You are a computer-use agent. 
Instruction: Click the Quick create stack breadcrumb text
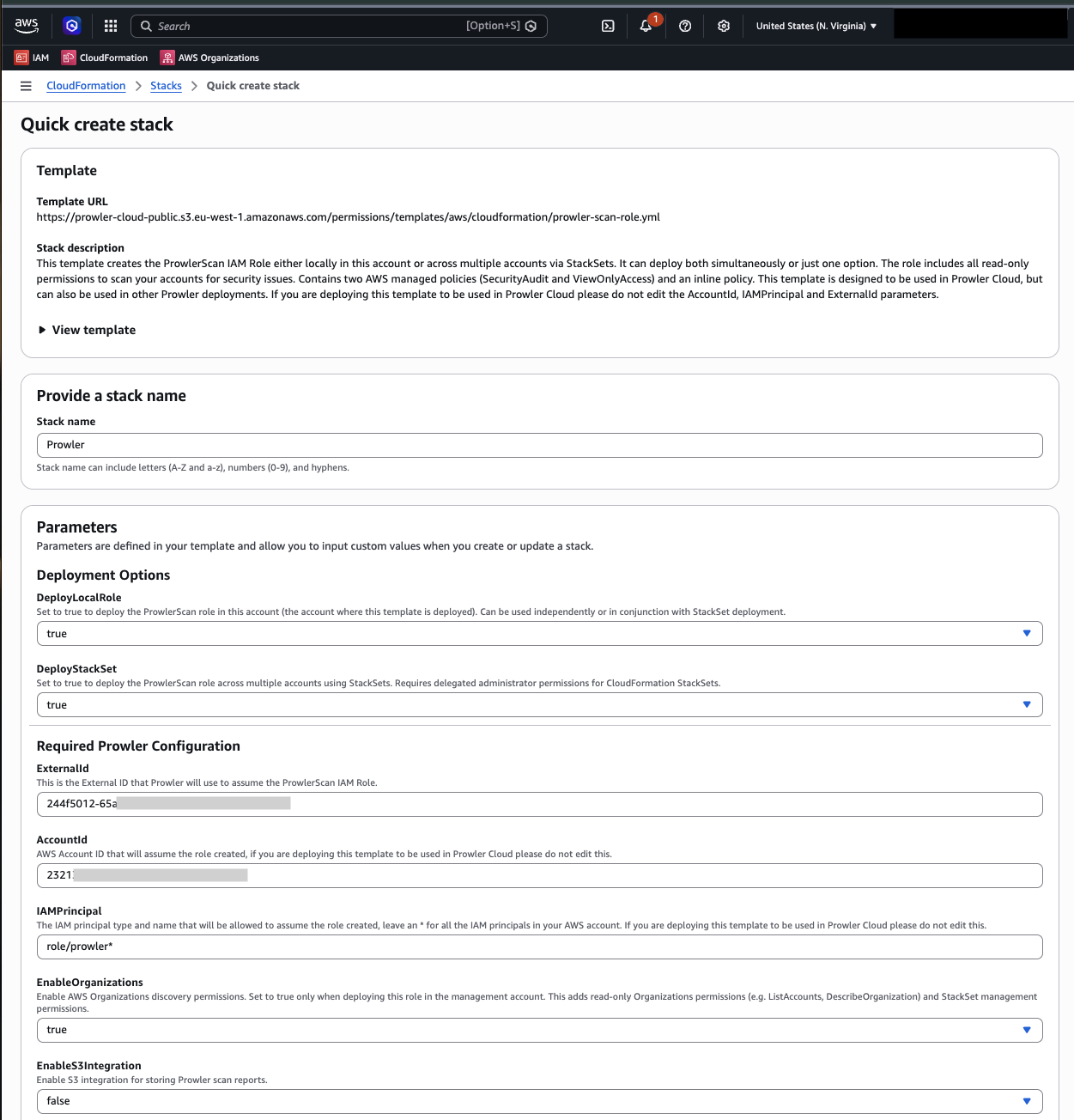pyautogui.click(x=253, y=86)
